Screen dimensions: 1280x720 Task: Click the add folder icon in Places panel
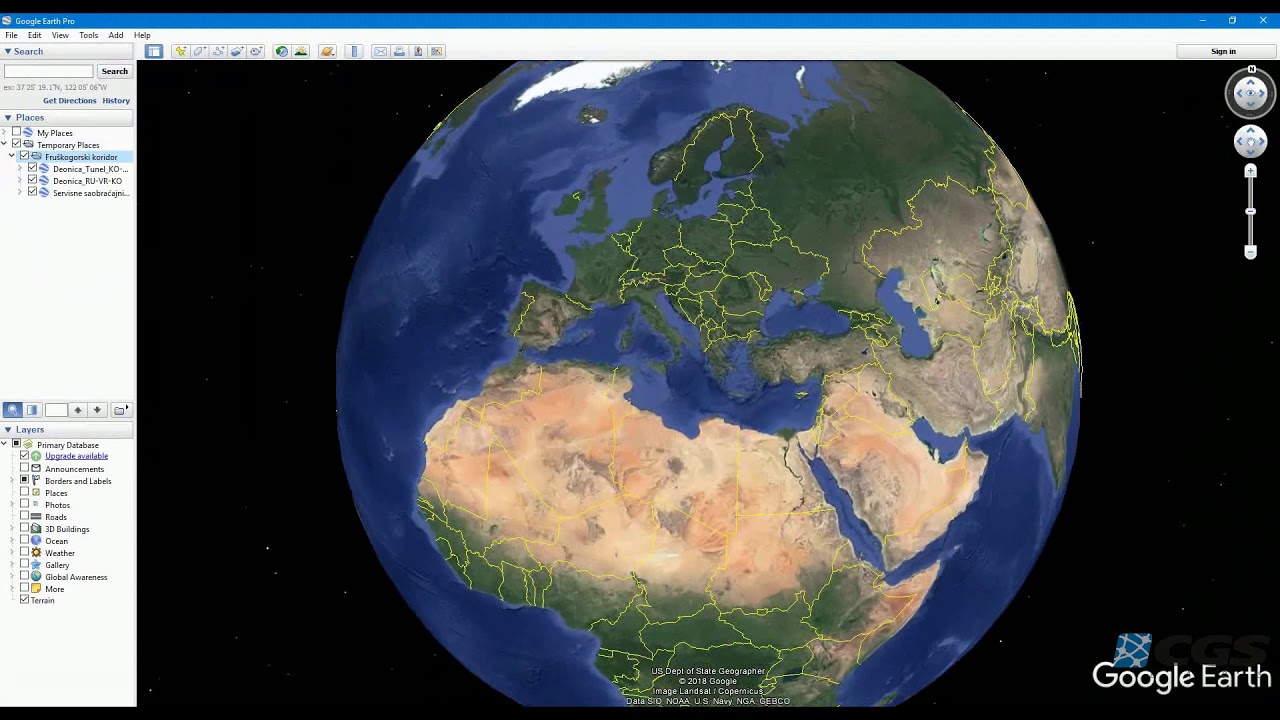120,410
